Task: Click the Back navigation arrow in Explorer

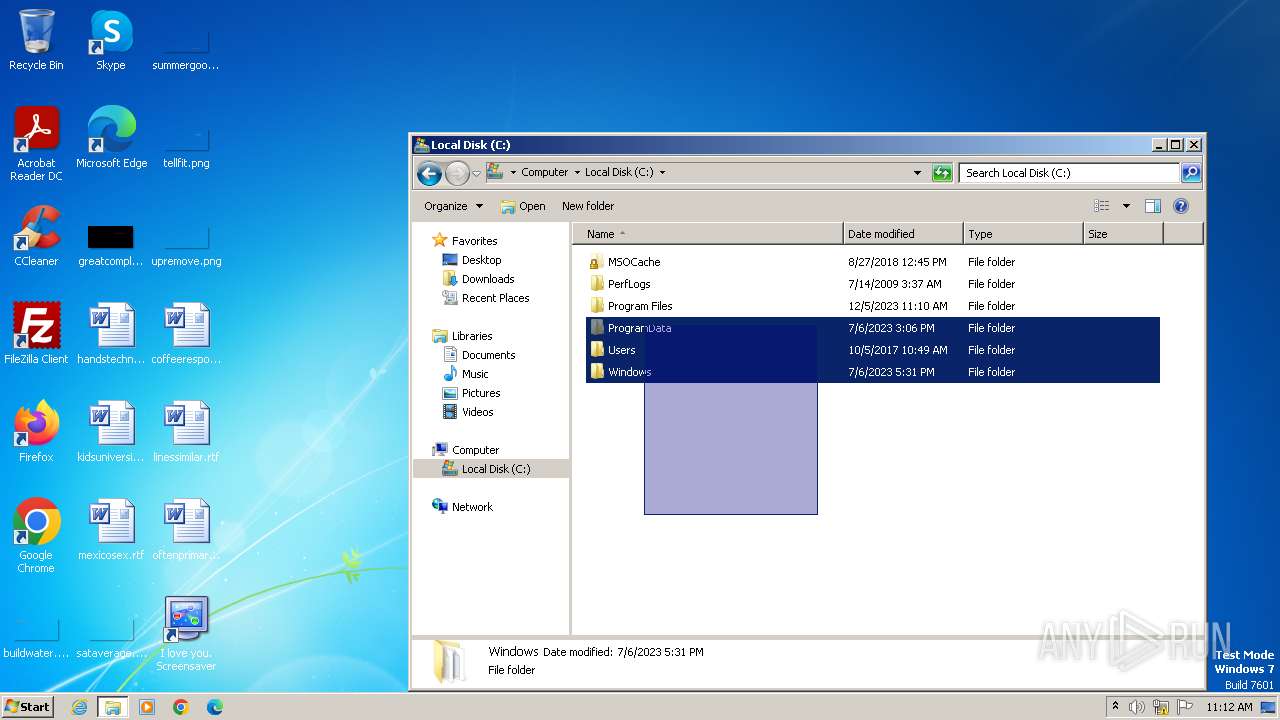Action: [x=429, y=173]
